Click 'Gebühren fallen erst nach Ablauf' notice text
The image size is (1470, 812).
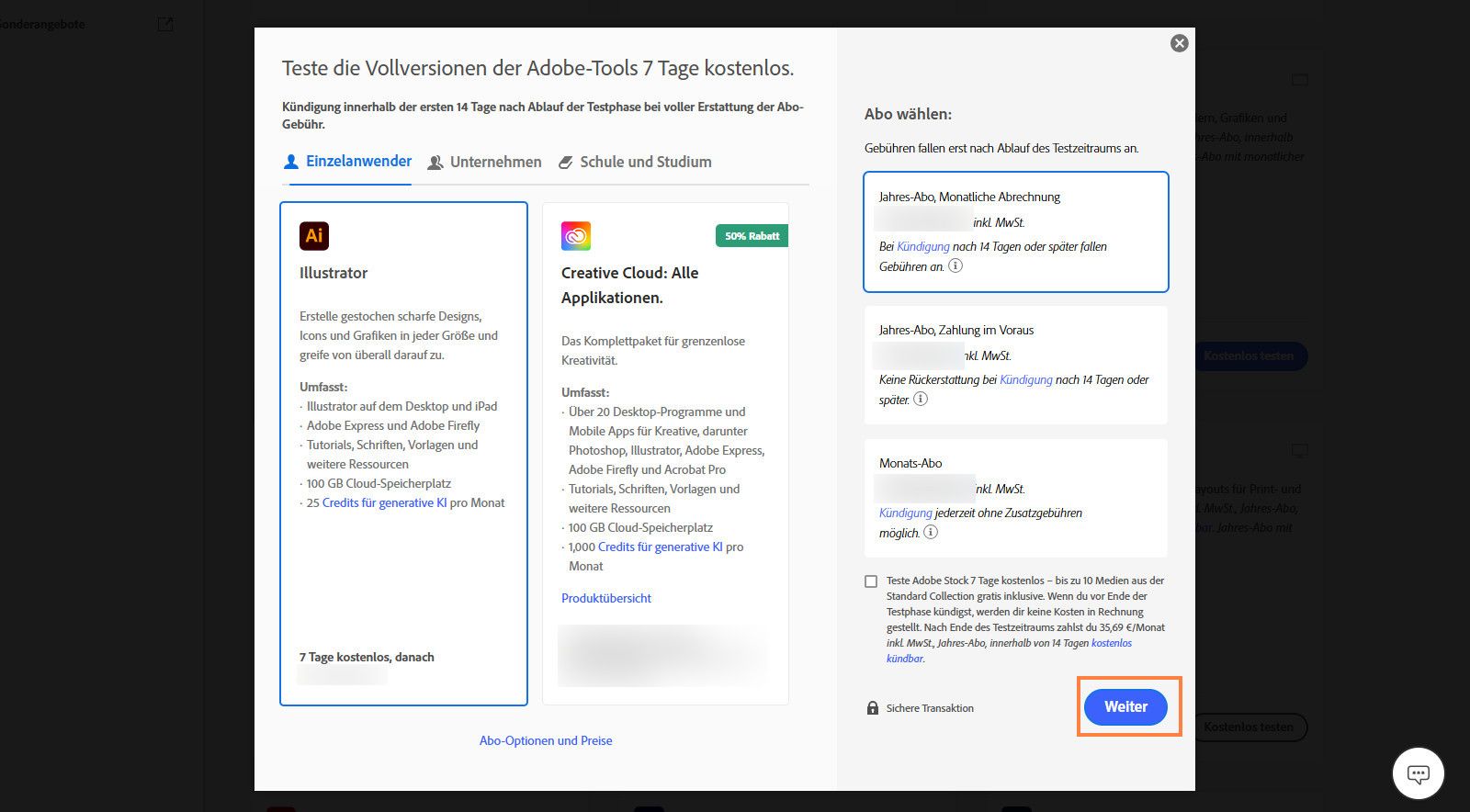click(x=1001, y=148)
